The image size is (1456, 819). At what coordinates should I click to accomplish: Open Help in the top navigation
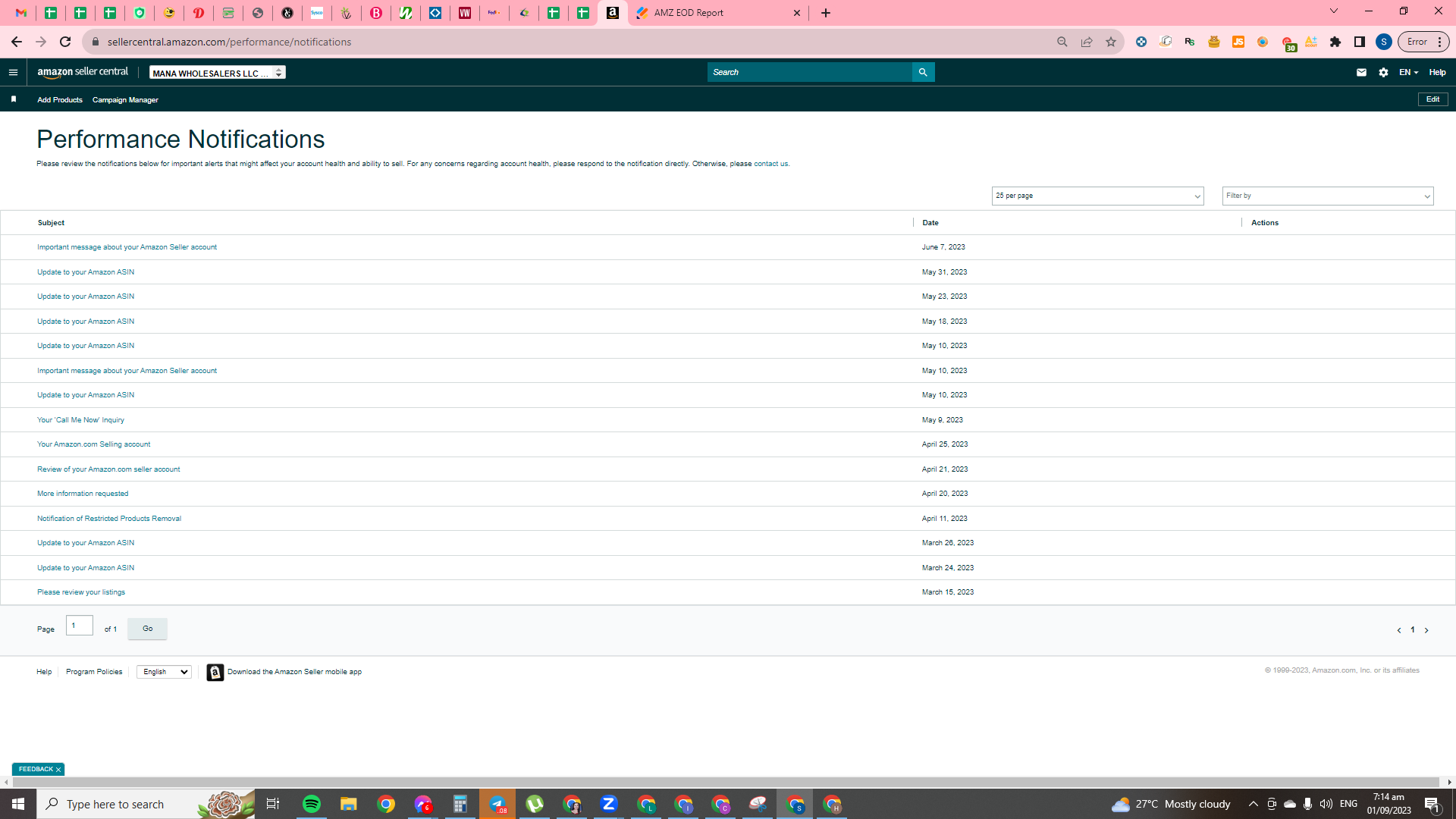pos(1437,73)
